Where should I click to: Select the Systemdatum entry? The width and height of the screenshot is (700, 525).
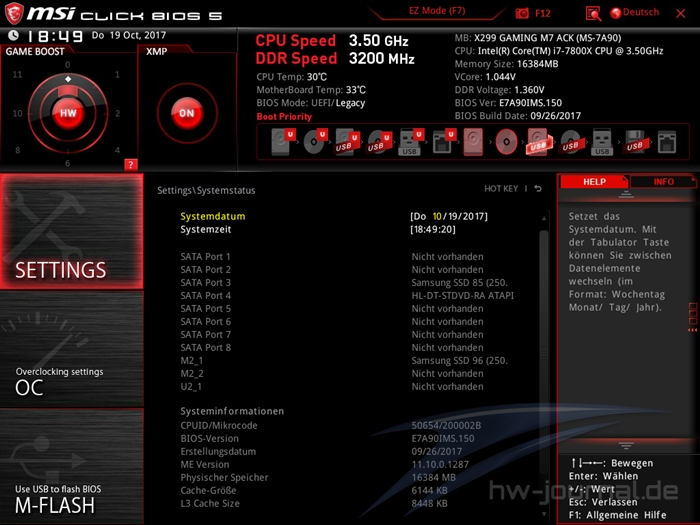[212, 217]
